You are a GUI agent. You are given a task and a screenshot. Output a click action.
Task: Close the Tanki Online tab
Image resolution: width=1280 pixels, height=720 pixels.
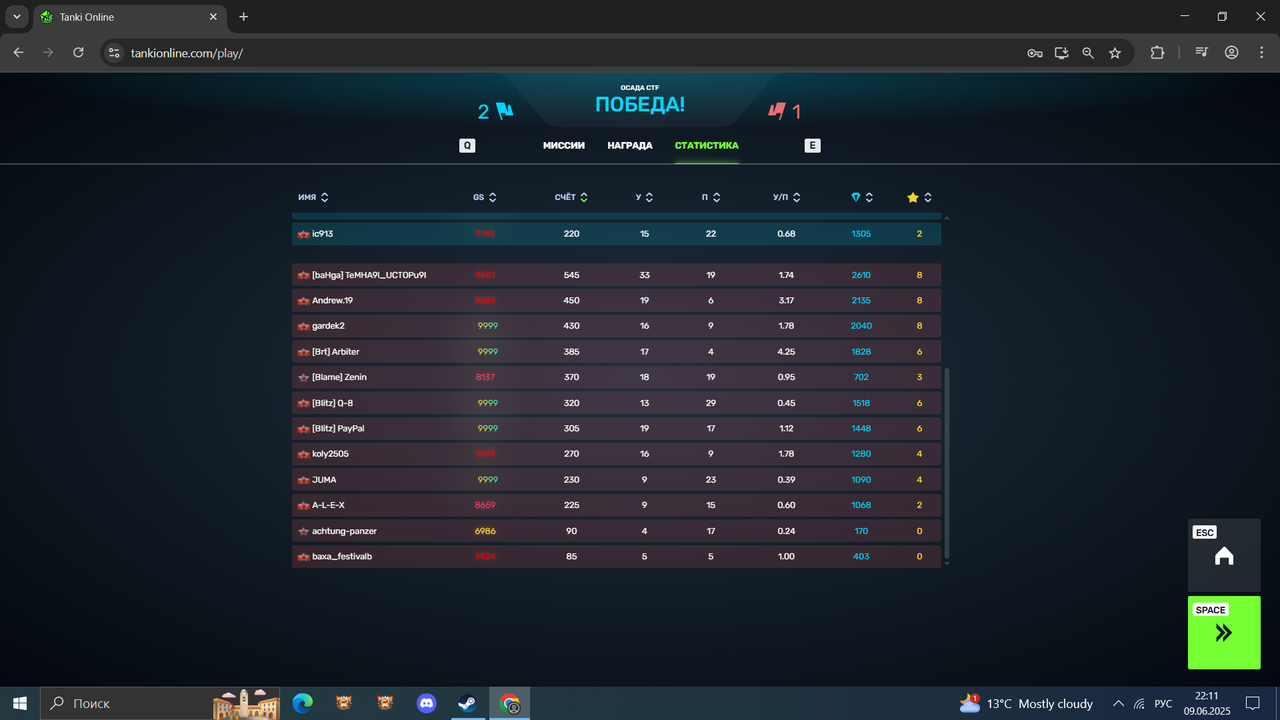213,17
